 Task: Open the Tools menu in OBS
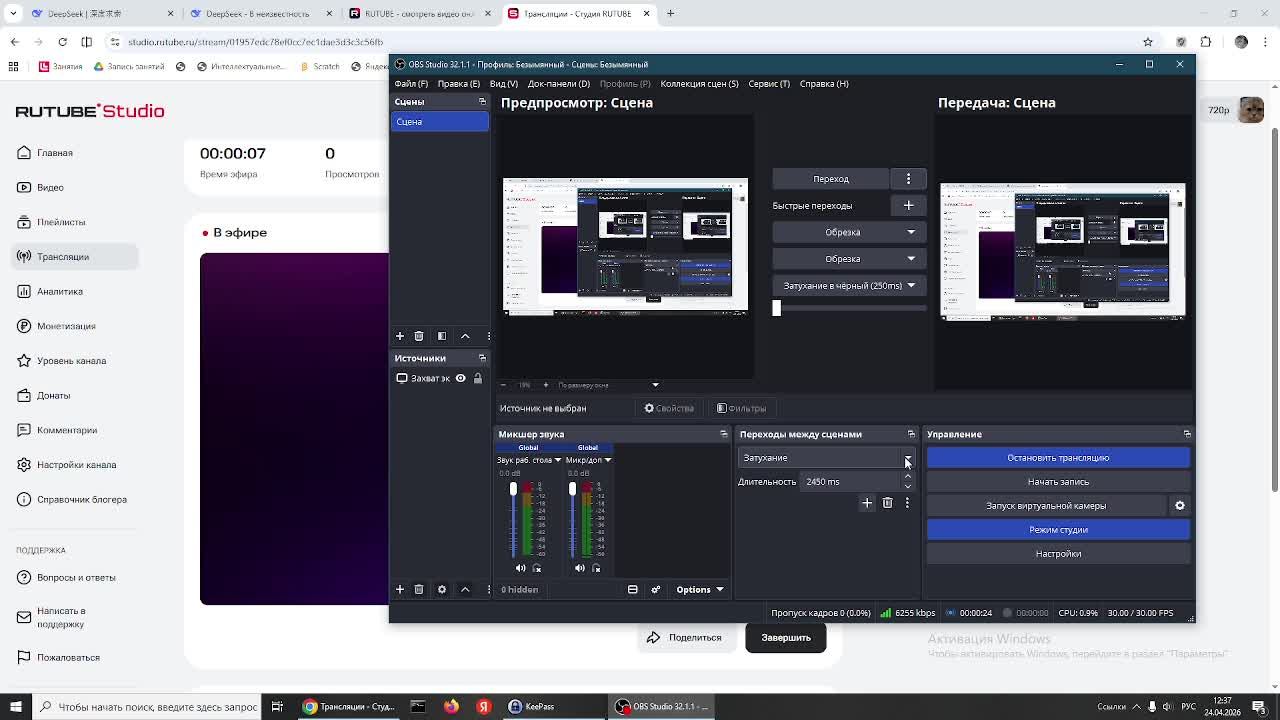pos(769,84)
